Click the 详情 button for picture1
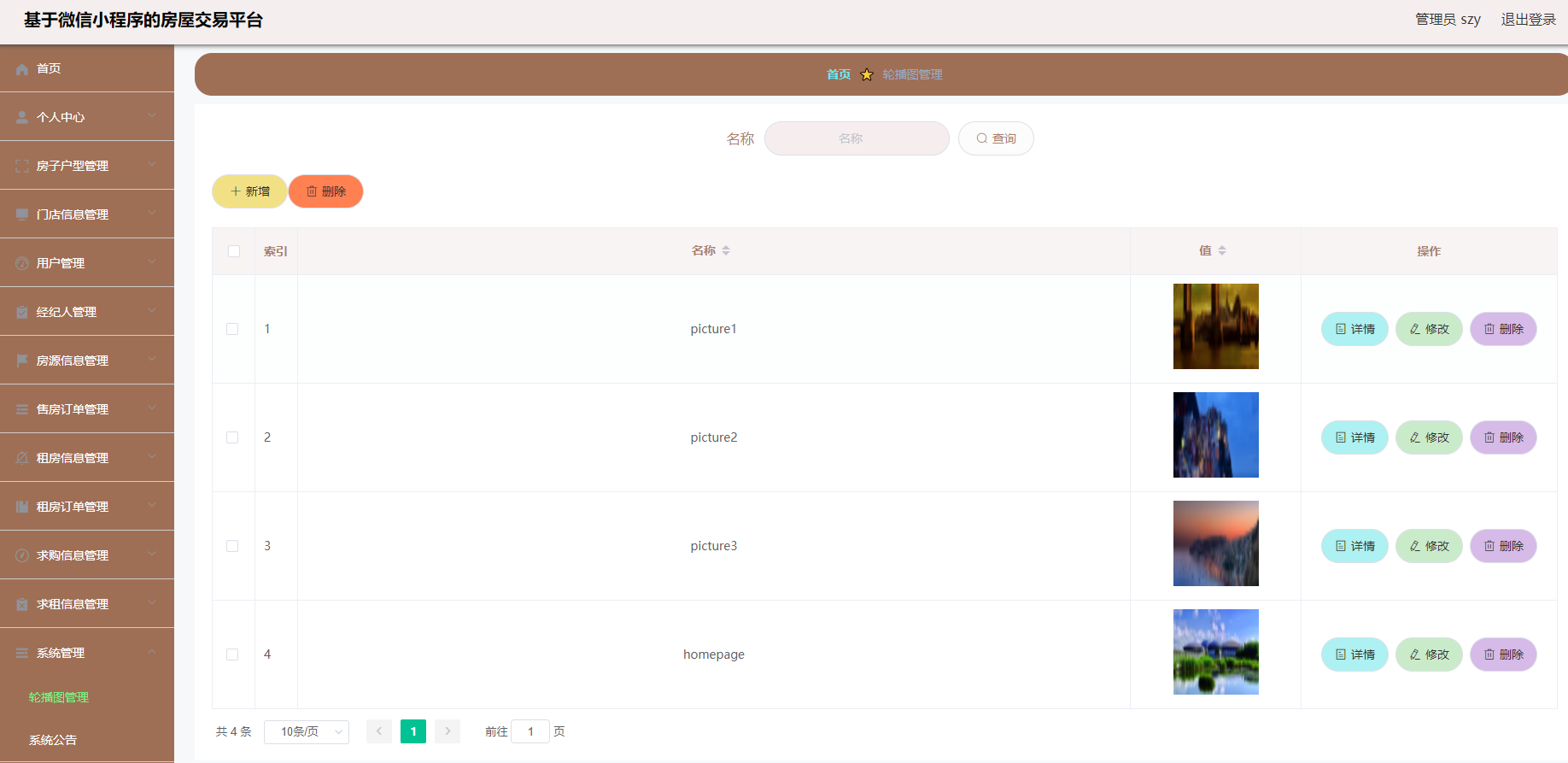This screenshot has height=763, width=1568. [1354, 329]
